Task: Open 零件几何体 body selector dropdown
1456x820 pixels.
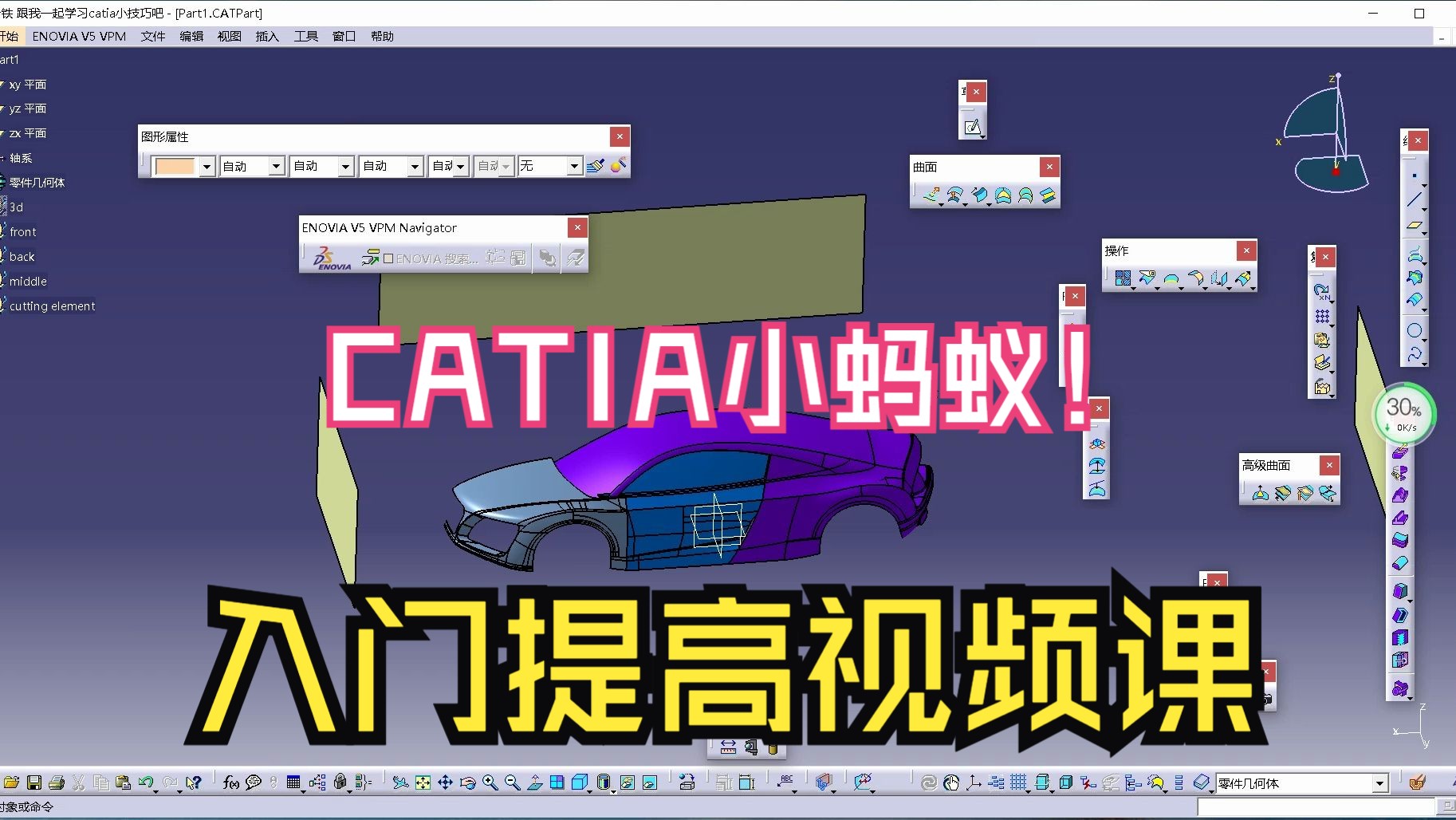Action: [1379, 783]
